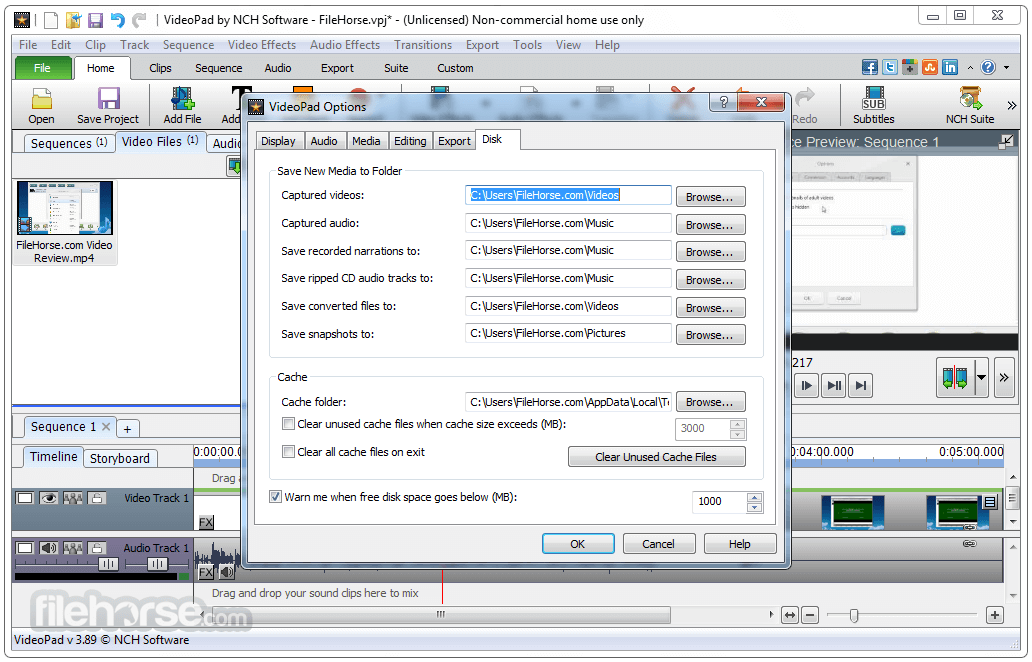Share on Facebook icon
The width and height of the screenshot is (1032, 662).
click(869, 67)
